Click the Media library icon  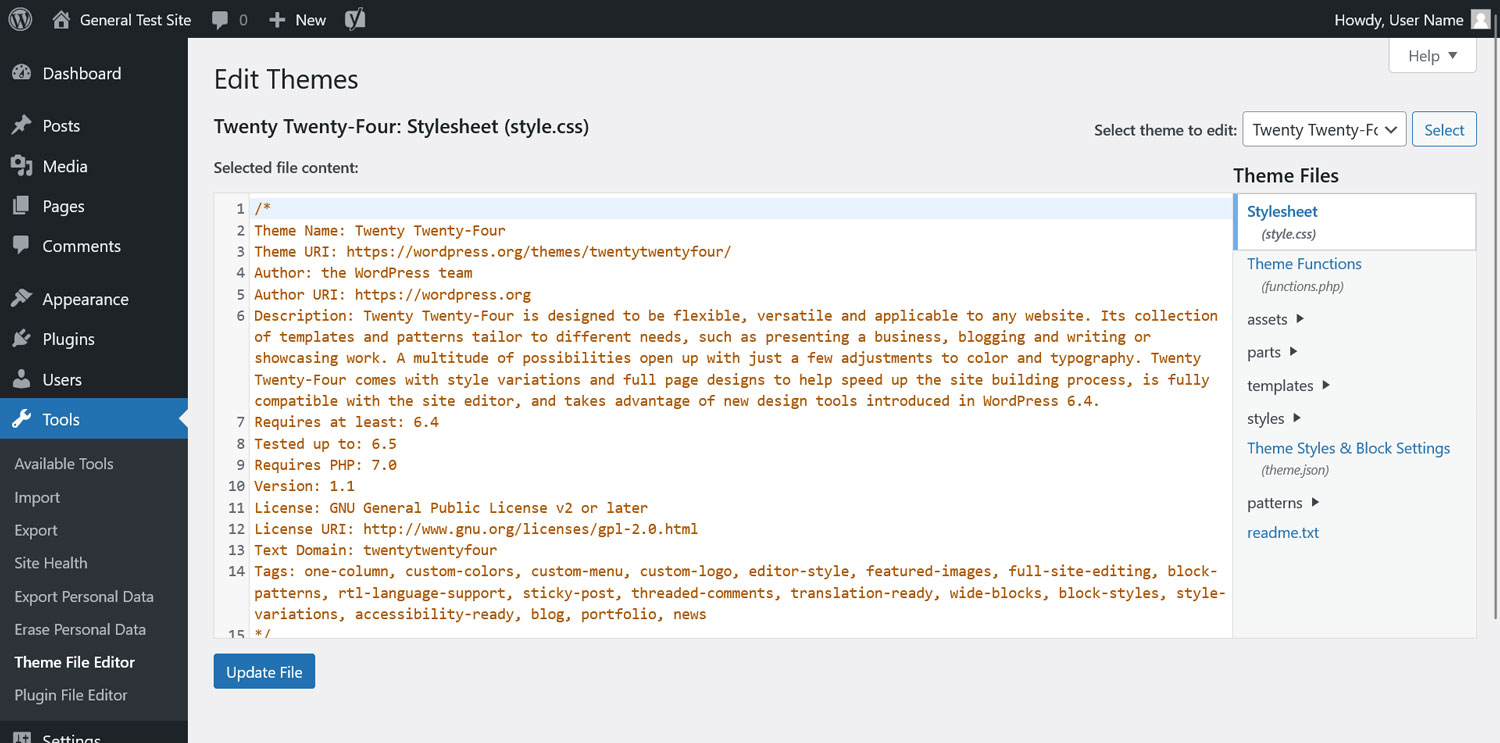coord(22,166)
